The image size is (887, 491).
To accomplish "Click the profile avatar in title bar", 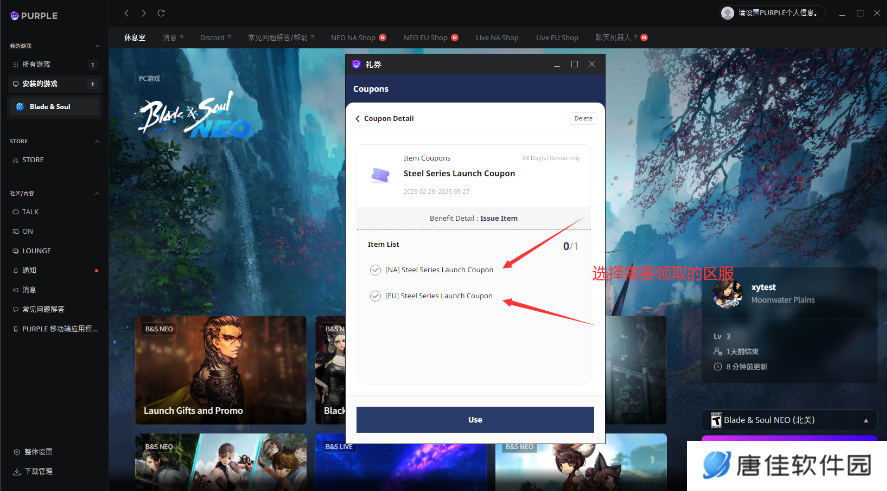I will click(728, 13).
